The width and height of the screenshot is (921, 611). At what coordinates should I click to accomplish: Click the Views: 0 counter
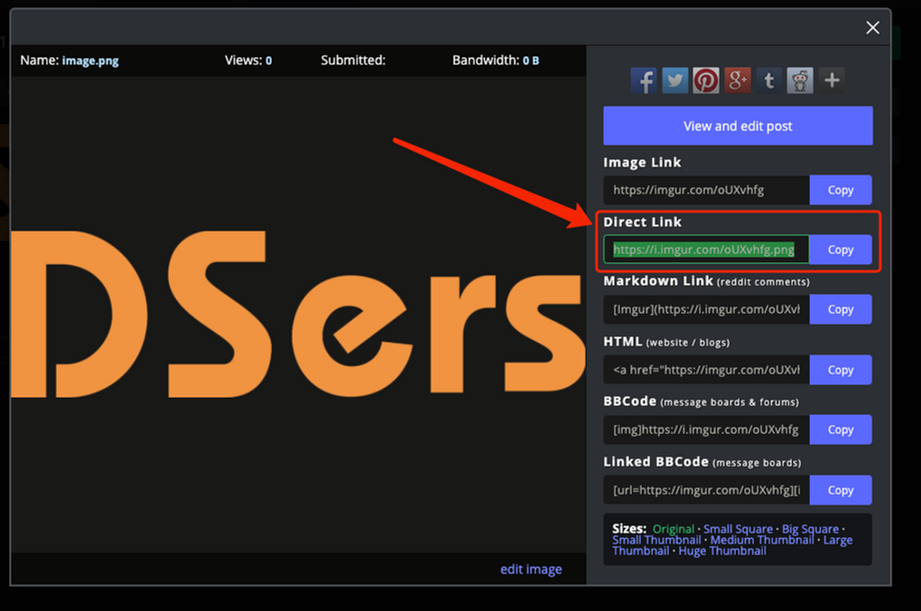[x=248, y=60]
